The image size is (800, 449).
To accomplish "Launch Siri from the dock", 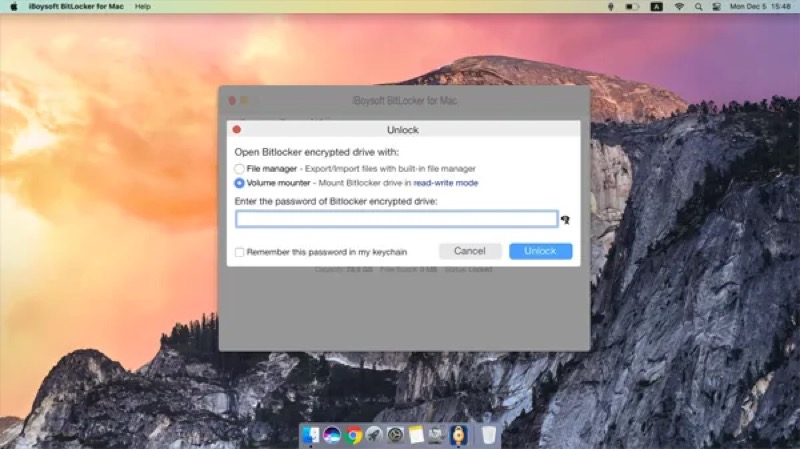I will 332,435.
